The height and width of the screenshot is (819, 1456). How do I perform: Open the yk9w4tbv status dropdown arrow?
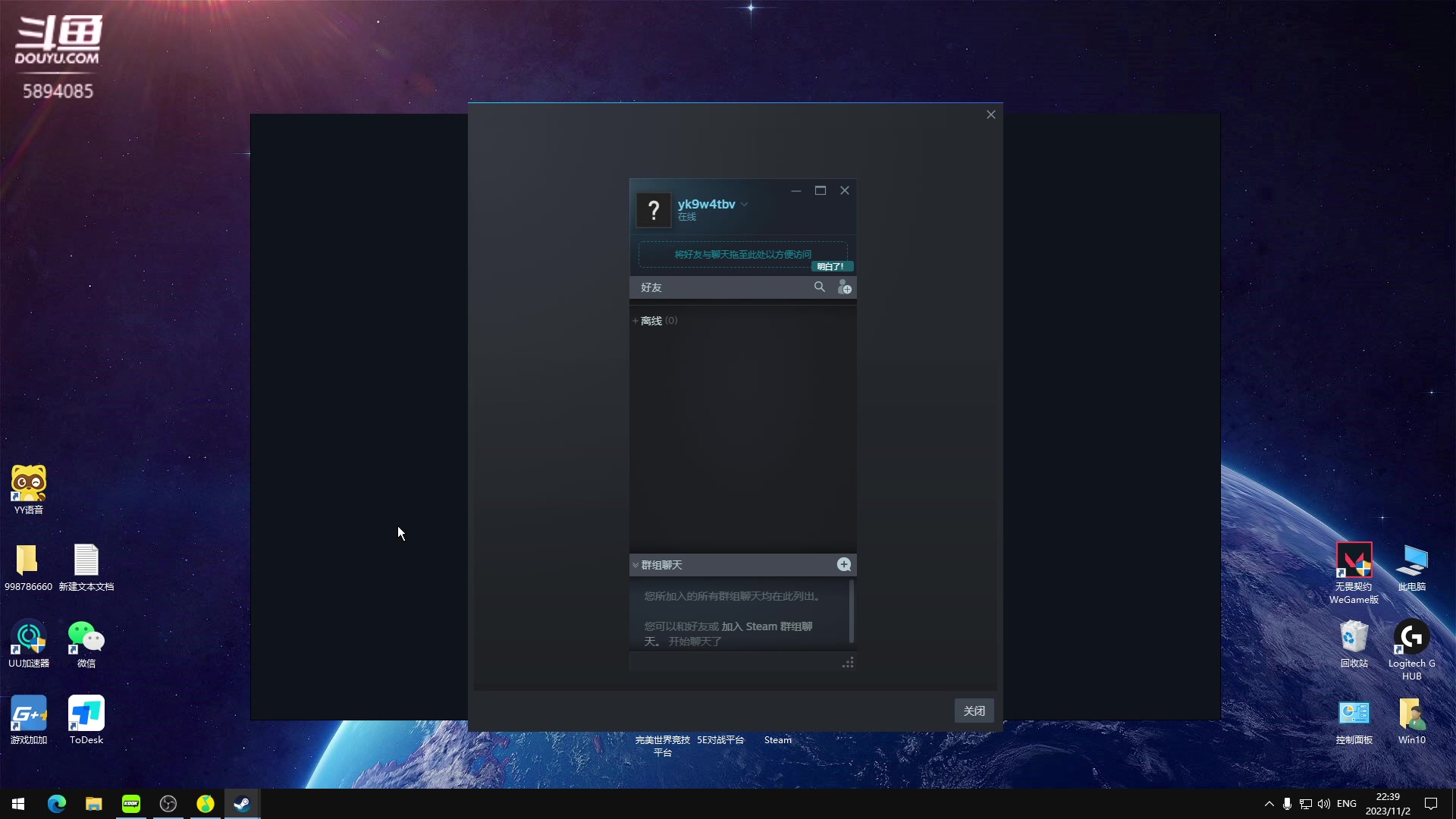[x=745, y=204]
